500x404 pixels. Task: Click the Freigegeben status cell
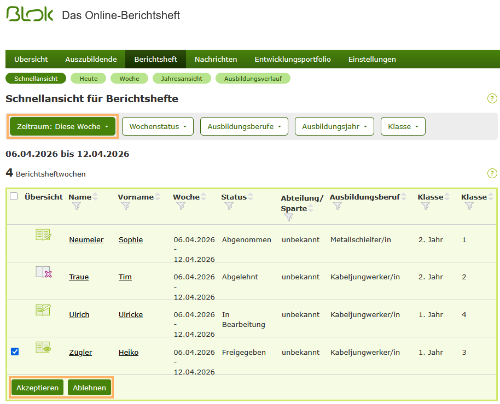[244, 352]
